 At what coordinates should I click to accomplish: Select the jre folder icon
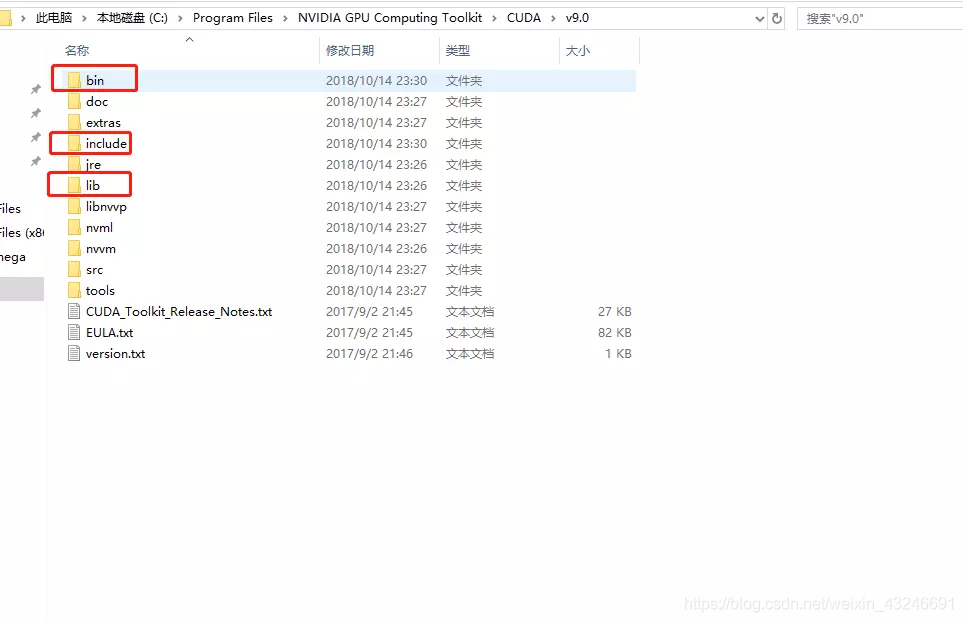pos(74,165)
